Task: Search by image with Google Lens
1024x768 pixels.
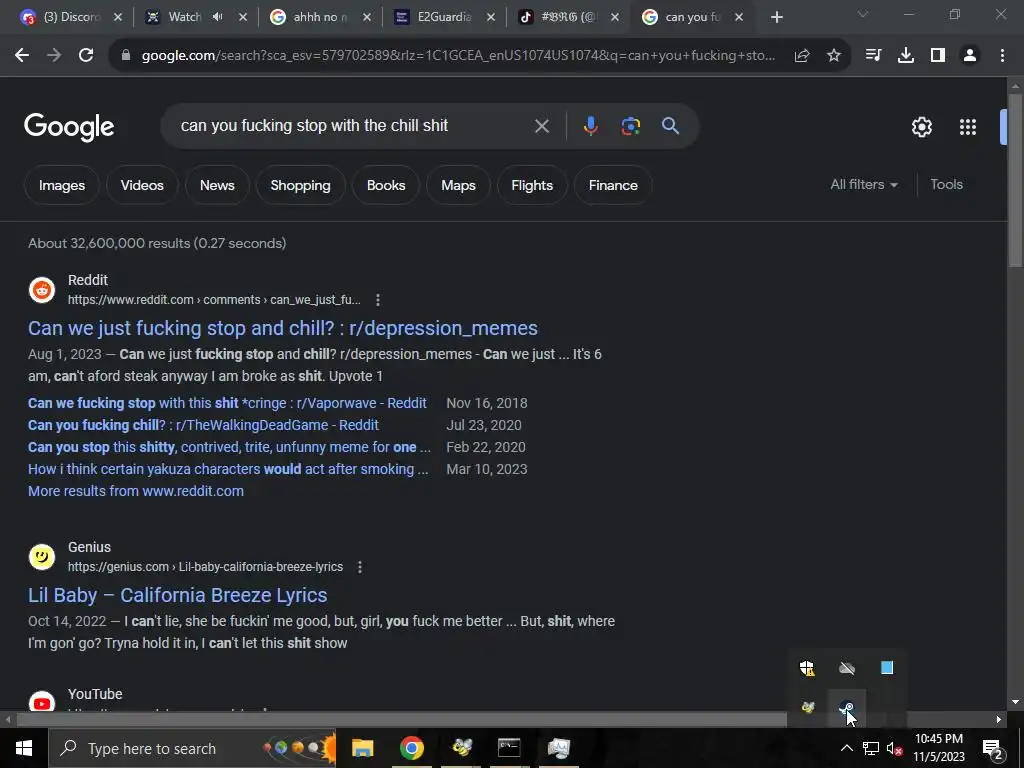Action: click(630, 126)
